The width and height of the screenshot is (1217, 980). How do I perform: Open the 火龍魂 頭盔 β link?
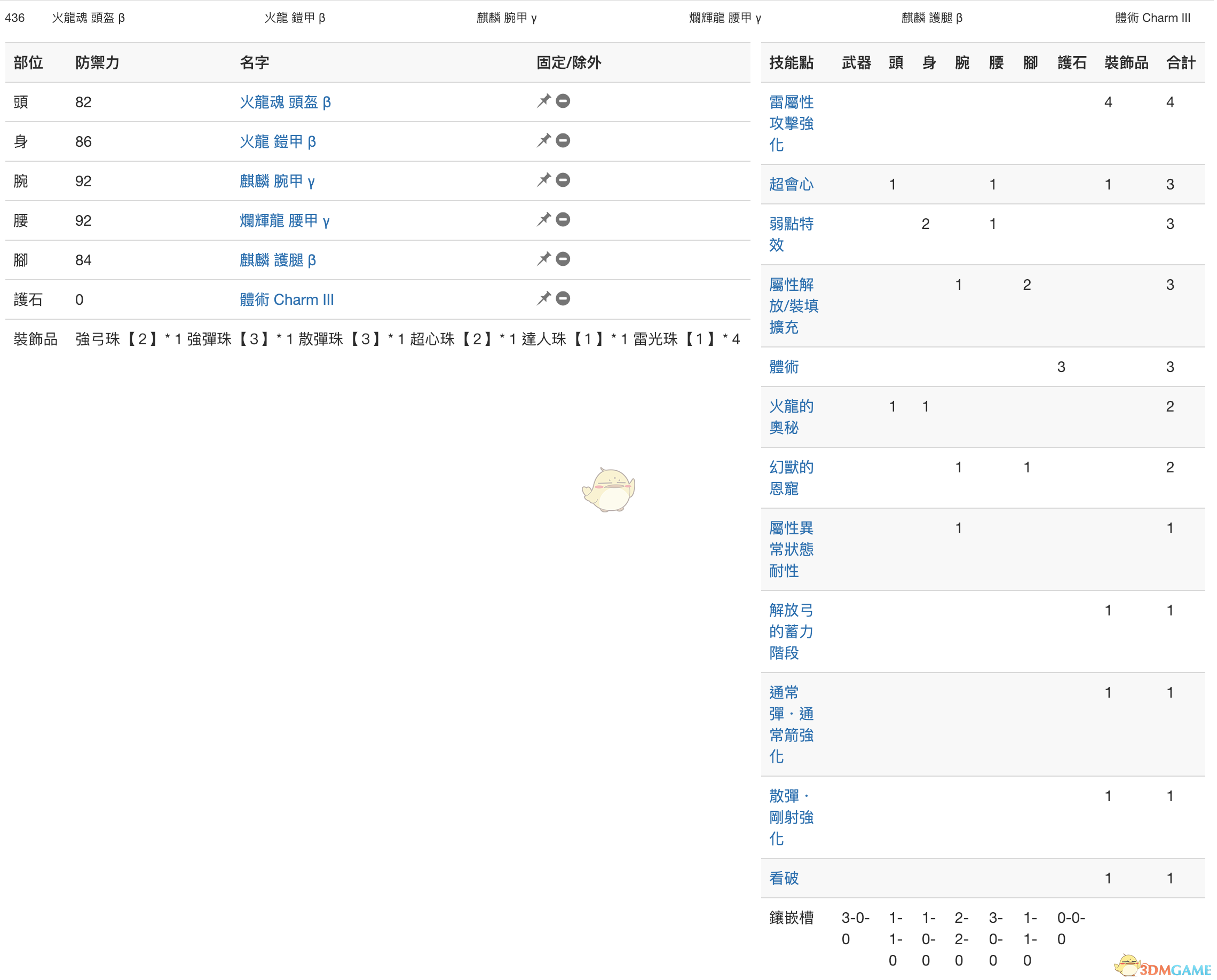pyautogui.click(x=285, y=102)
